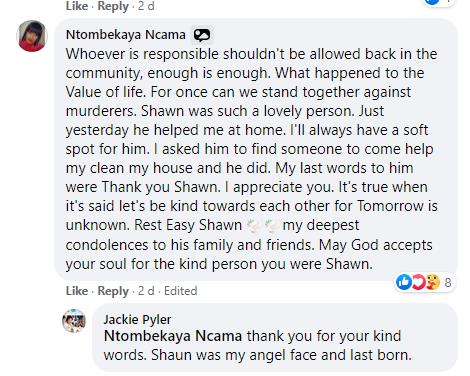Open Jackie Pyler's profile name link
Image resolution: width=470 pixels, height=376 pixels.
click(x=137, y=319)
